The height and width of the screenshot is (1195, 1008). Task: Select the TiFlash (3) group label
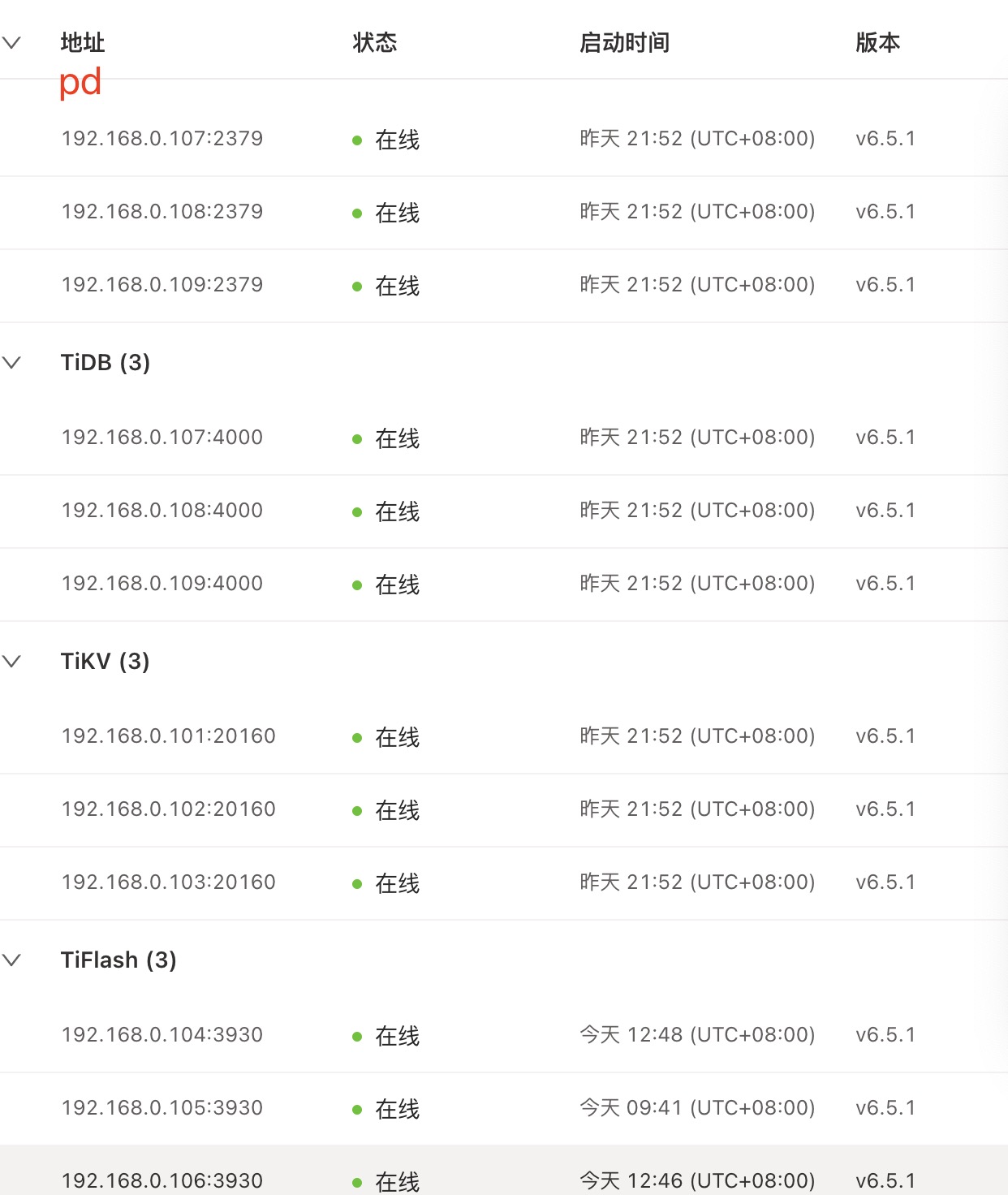tap(118, 960)
